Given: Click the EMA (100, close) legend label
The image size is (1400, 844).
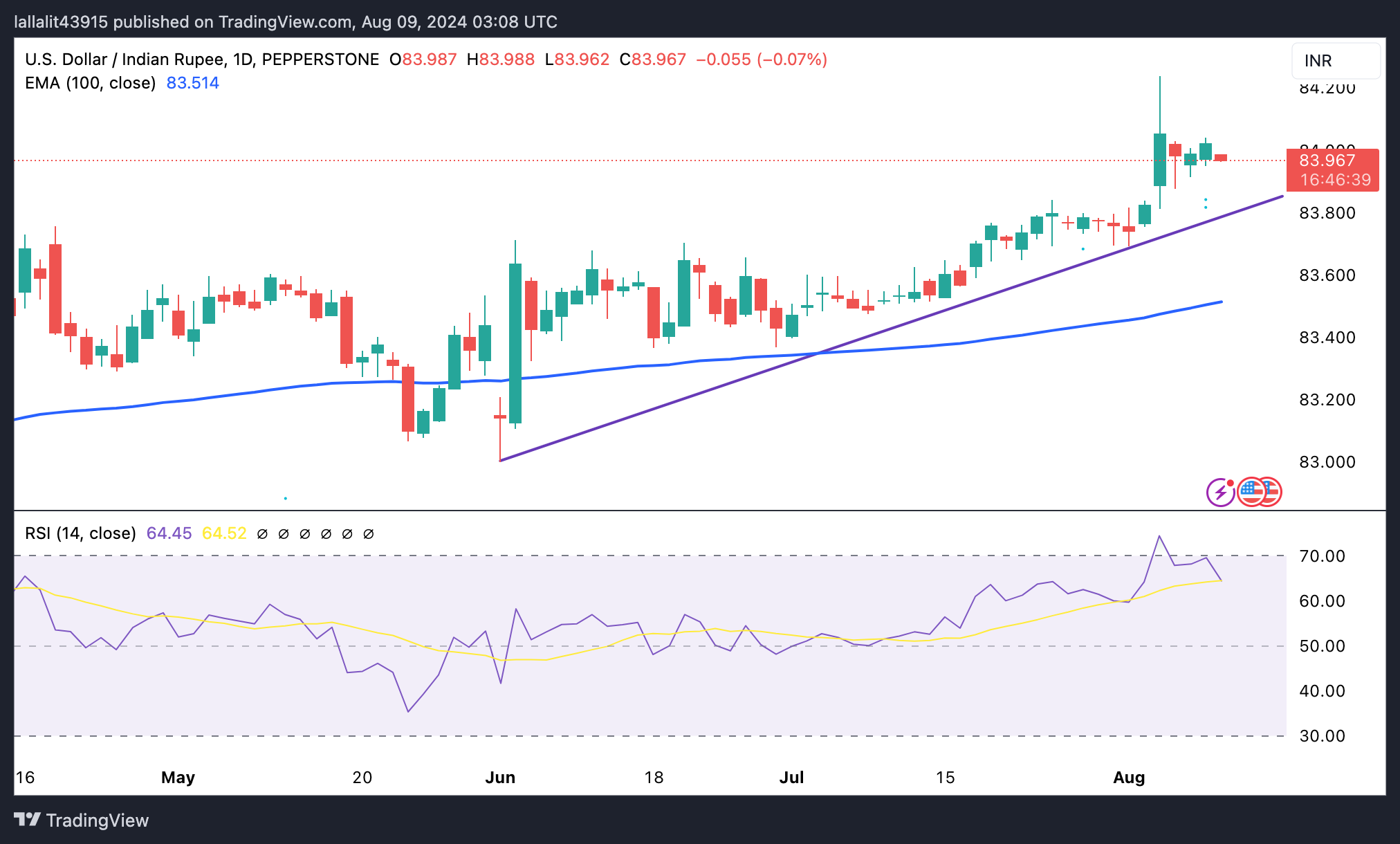Looking at the screenshot, I should click(90, 83).
